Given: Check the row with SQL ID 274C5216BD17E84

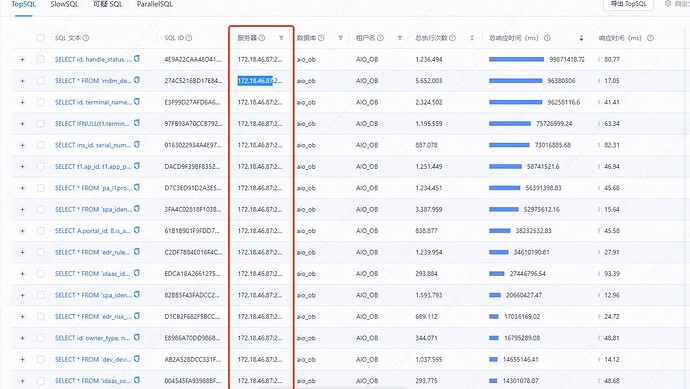Looking at the screenshot, I should pos(40,81).
